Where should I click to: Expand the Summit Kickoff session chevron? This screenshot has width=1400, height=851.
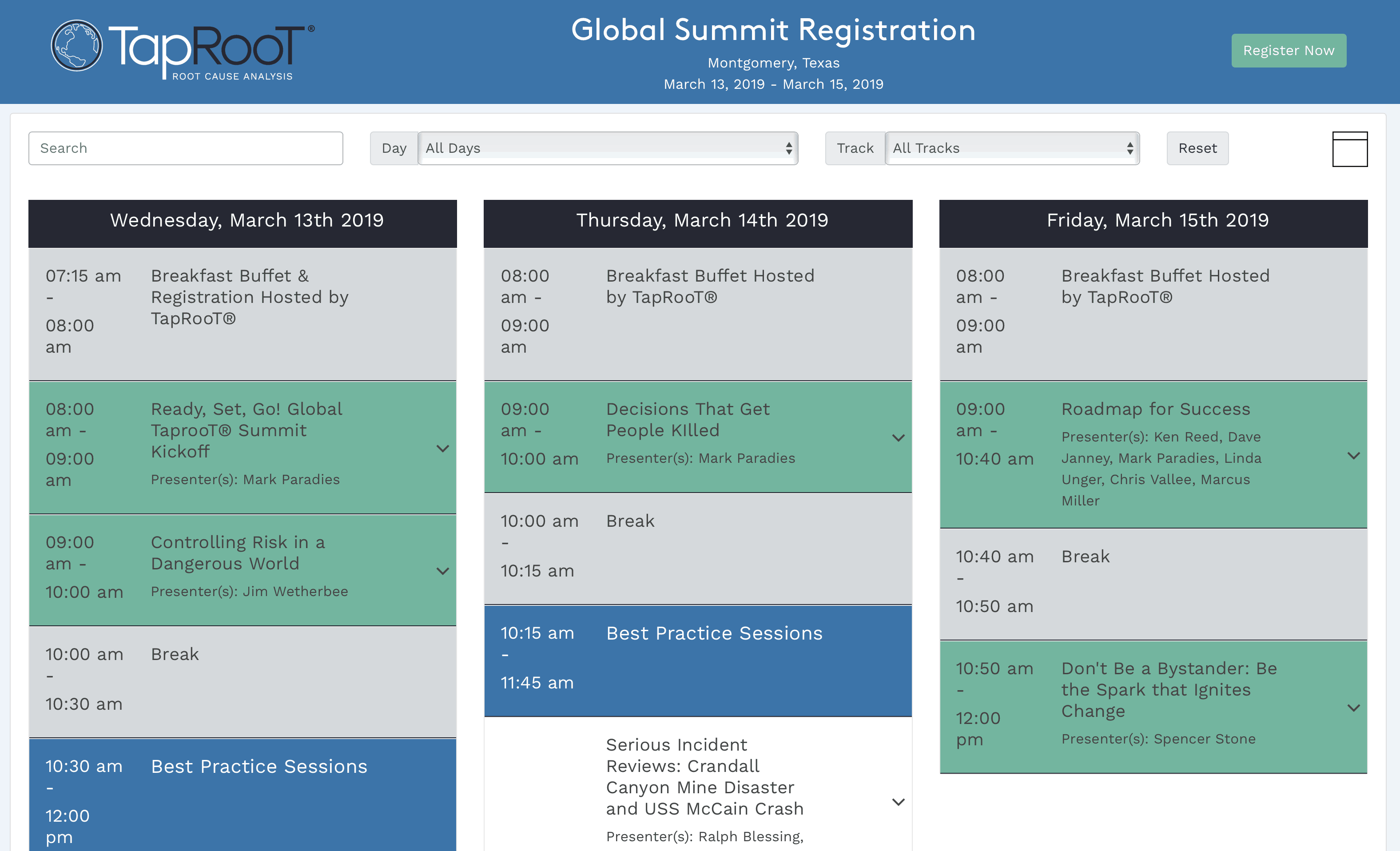[443, 448]
